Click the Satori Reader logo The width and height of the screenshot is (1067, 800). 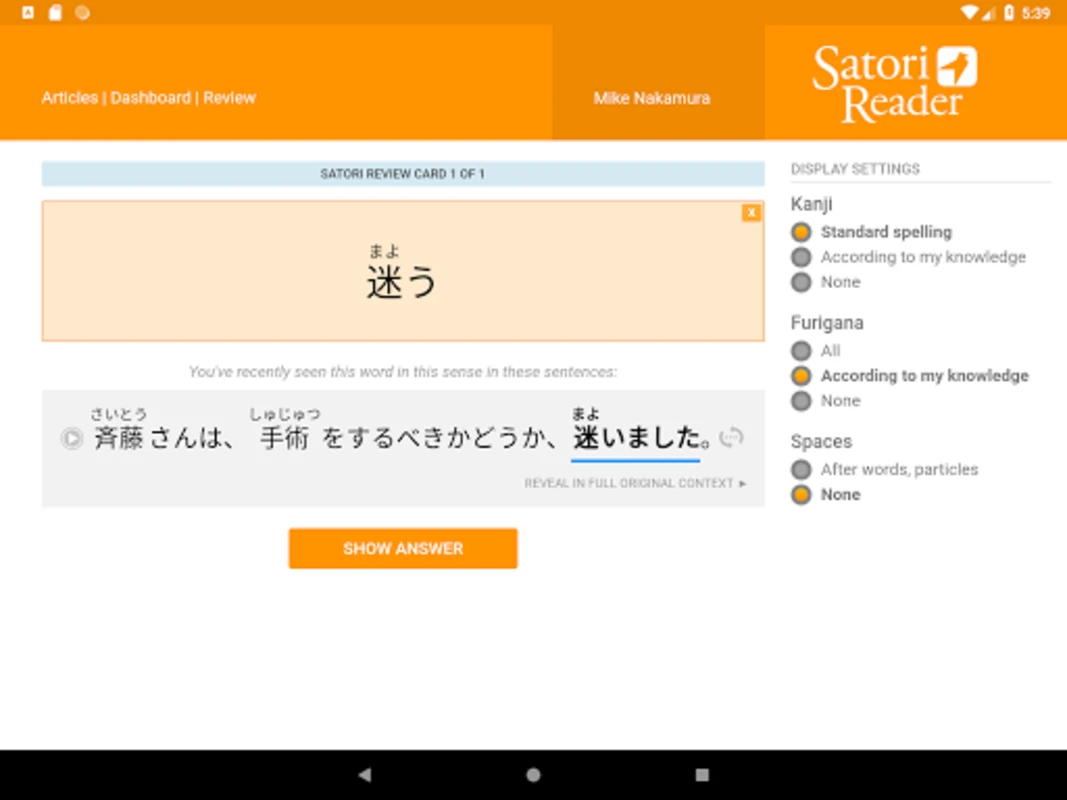click(895, 83)
